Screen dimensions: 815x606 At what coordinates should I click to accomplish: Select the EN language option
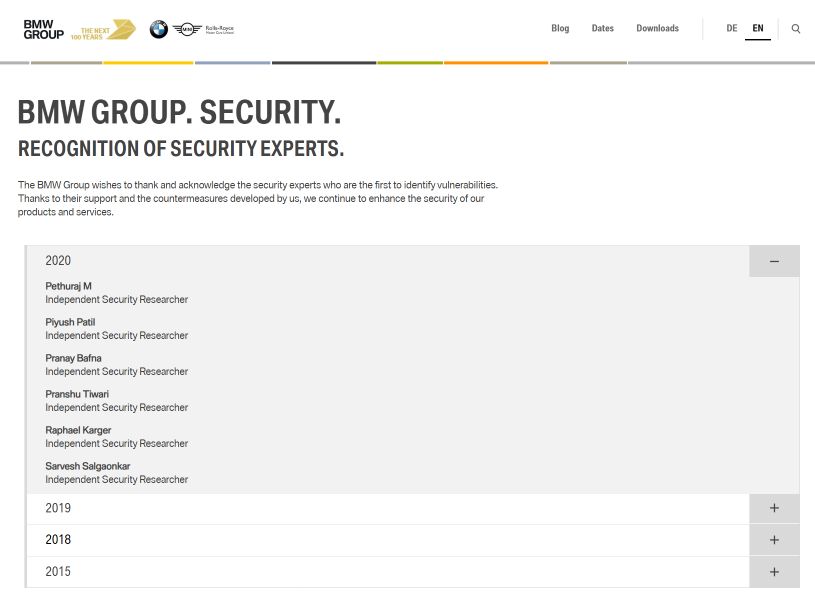(758, 28)
